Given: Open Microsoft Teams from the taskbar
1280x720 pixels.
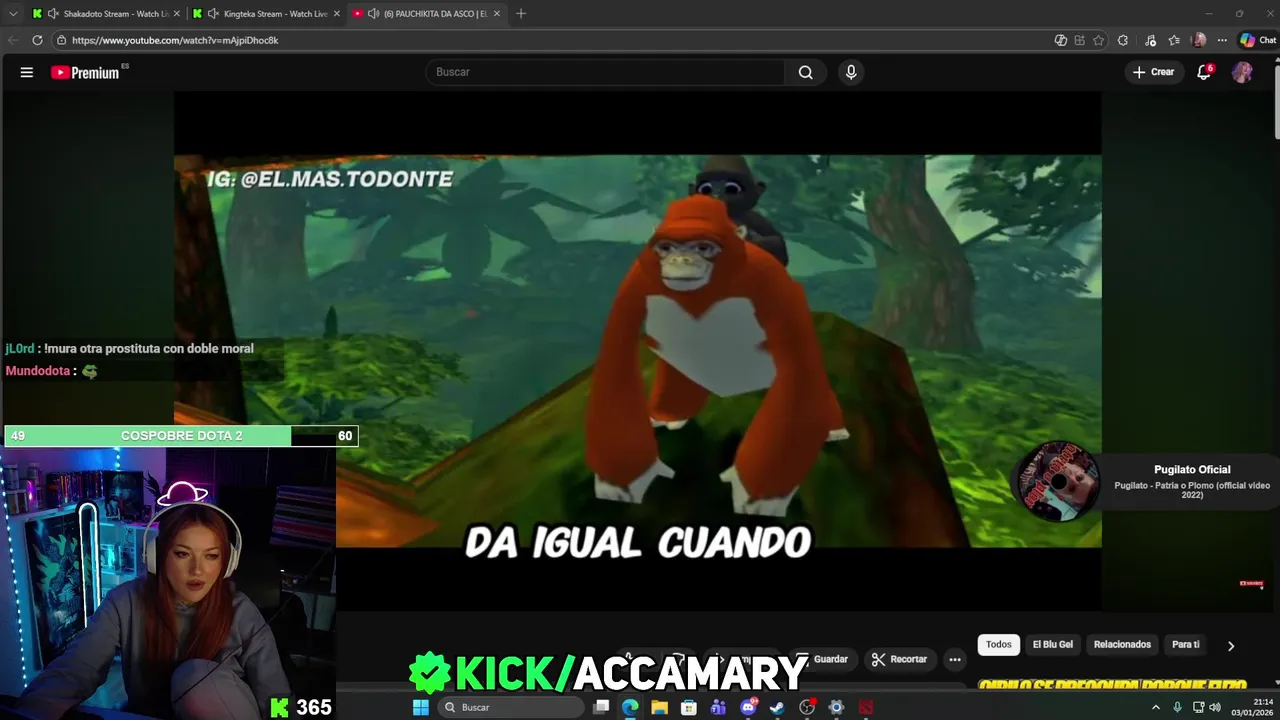Looking at the screenshot, I should tap(718, 707).
